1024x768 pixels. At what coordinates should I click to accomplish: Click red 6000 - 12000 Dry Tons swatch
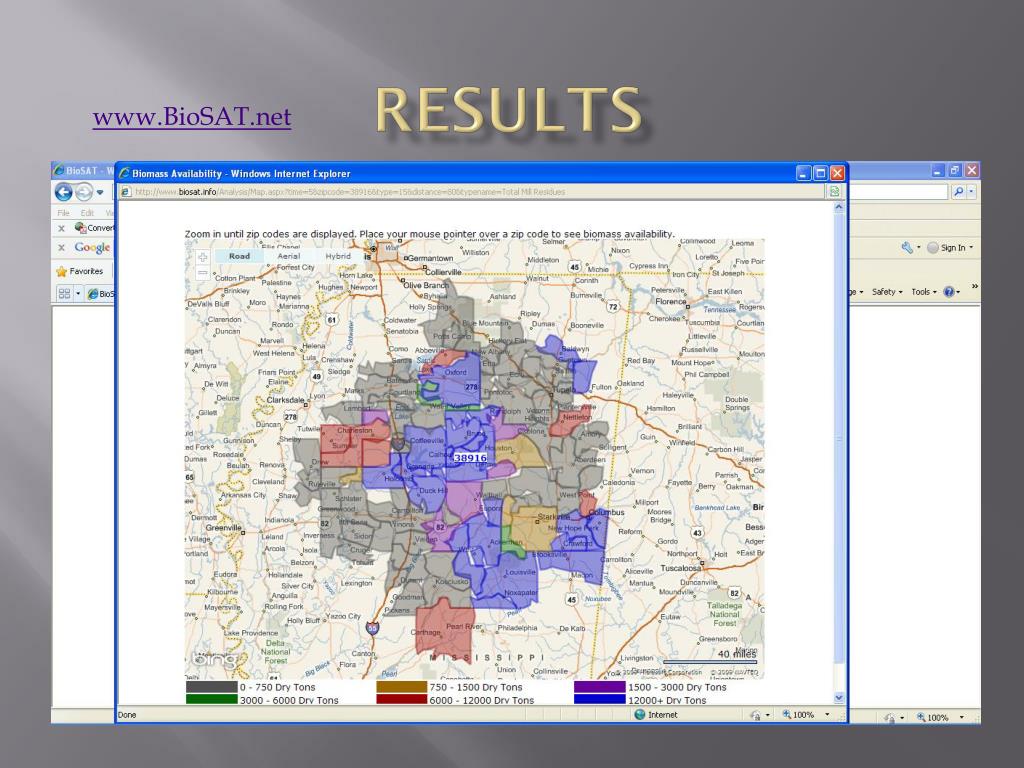point(401,699)
